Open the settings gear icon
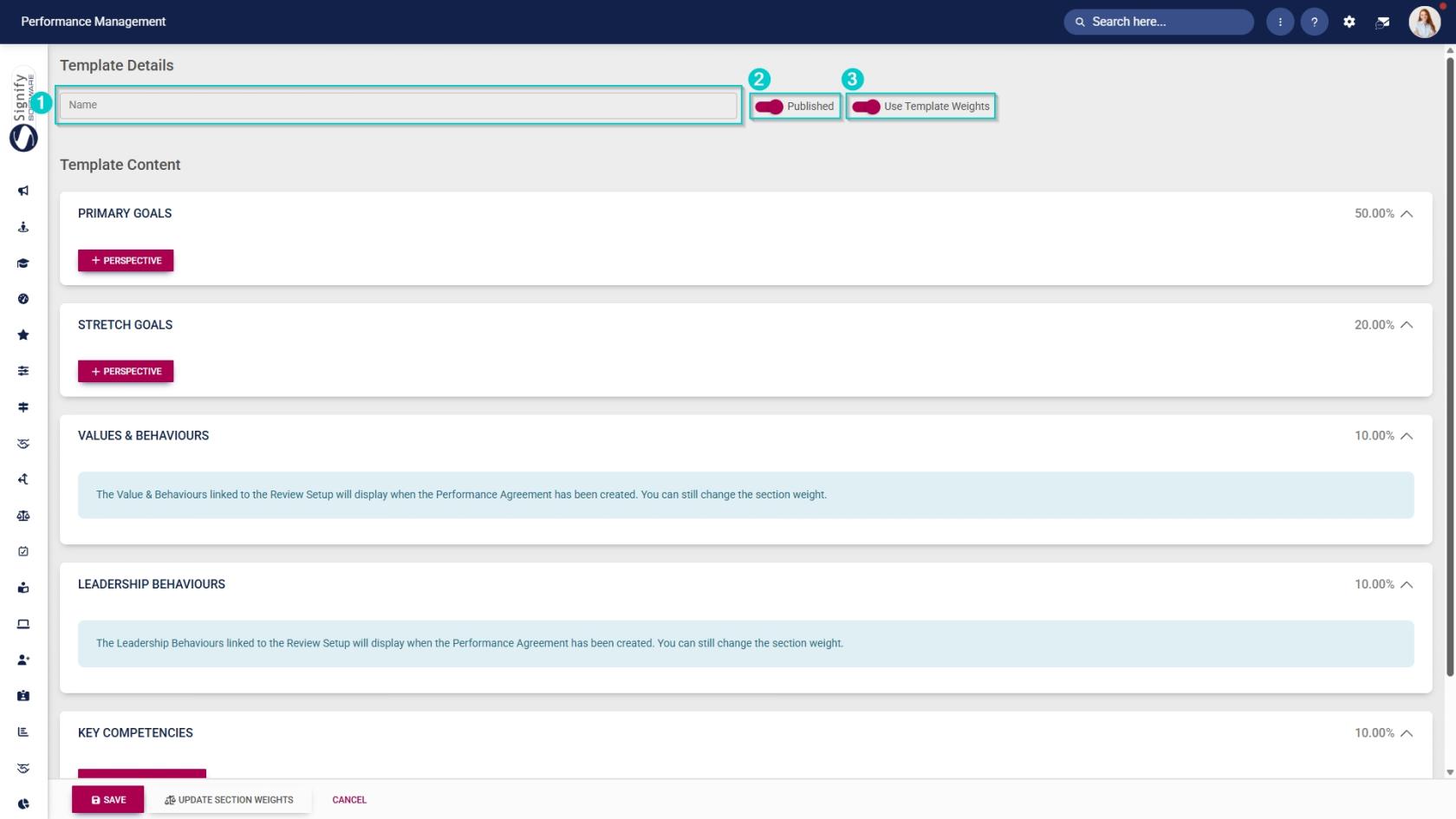 pyautogui.click(x=1349, y=22)
